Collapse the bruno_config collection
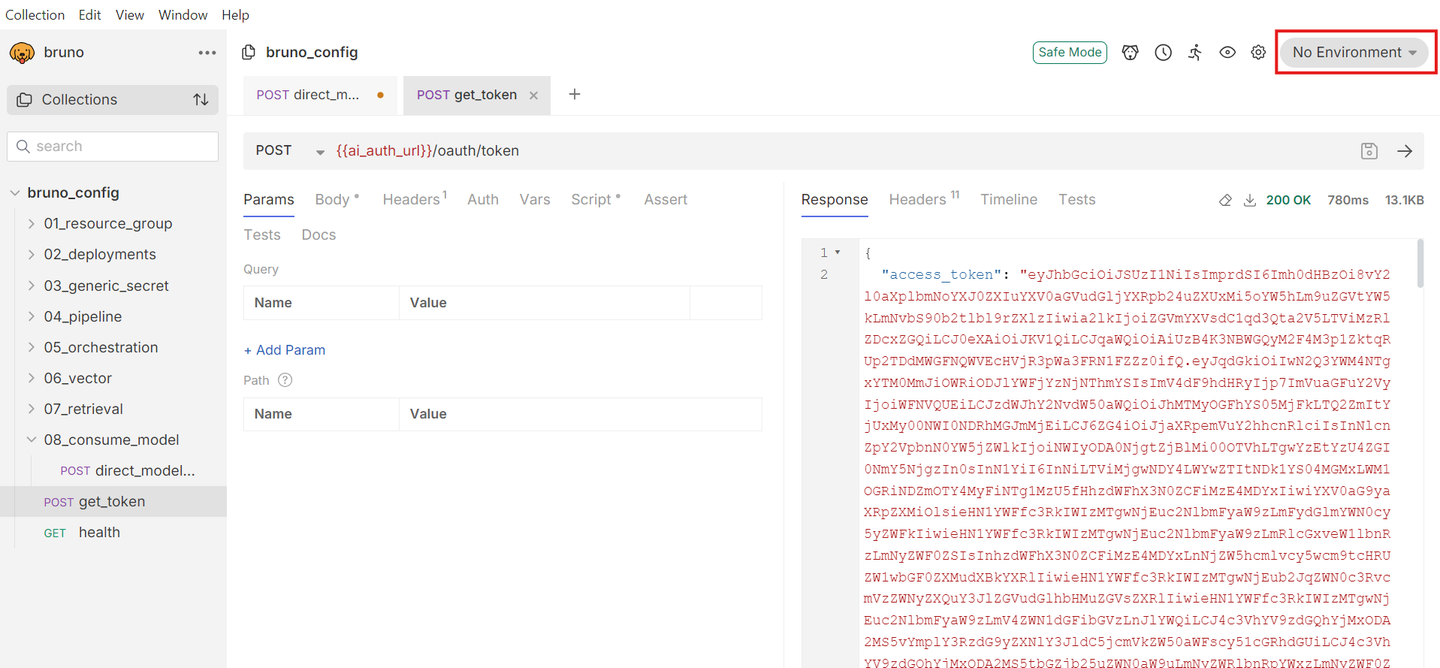 15,193
